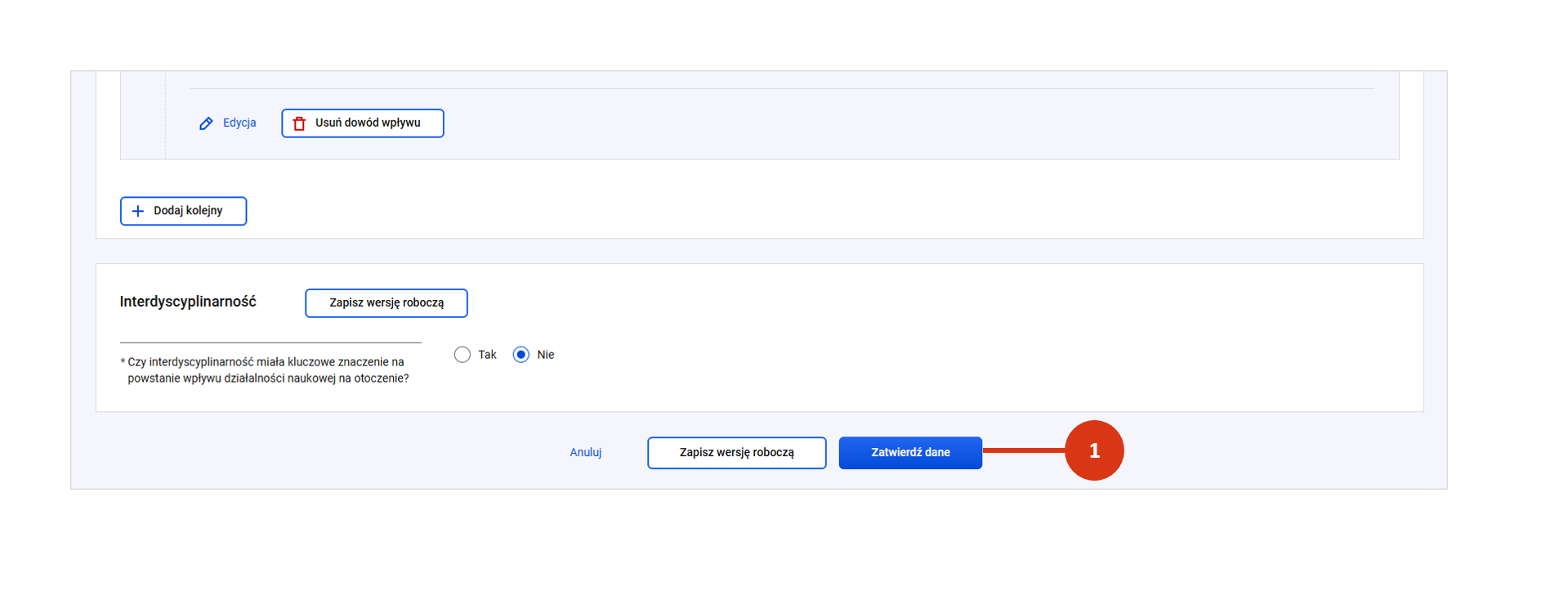This screenshot has height=609, width=1568.
Task: Select the Tak radio button
Action: pos(462,355)
